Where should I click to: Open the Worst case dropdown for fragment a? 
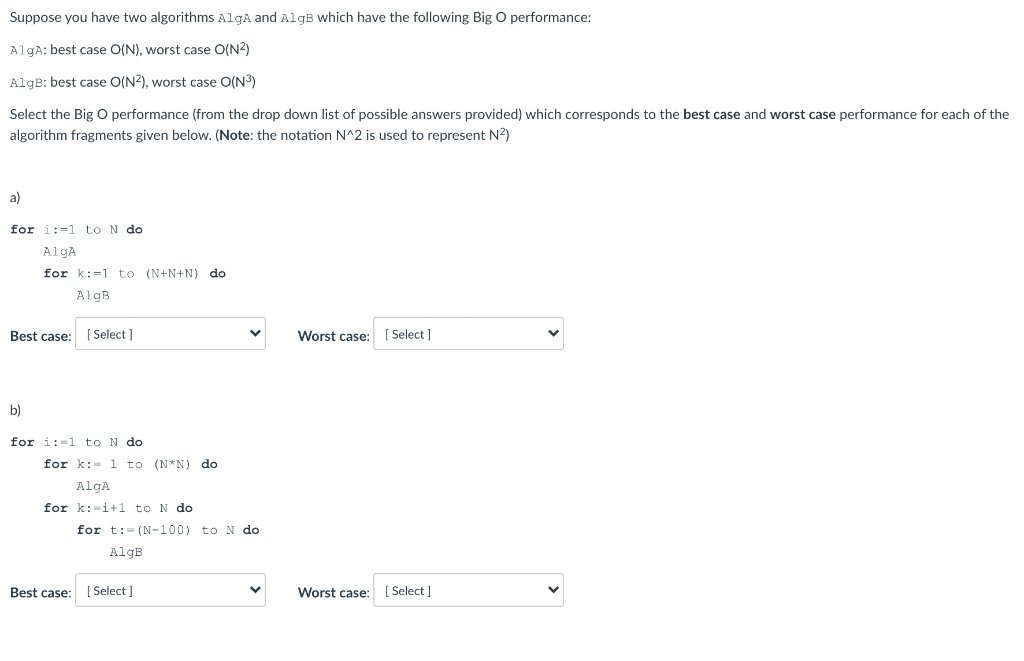[x=468, y=334]
